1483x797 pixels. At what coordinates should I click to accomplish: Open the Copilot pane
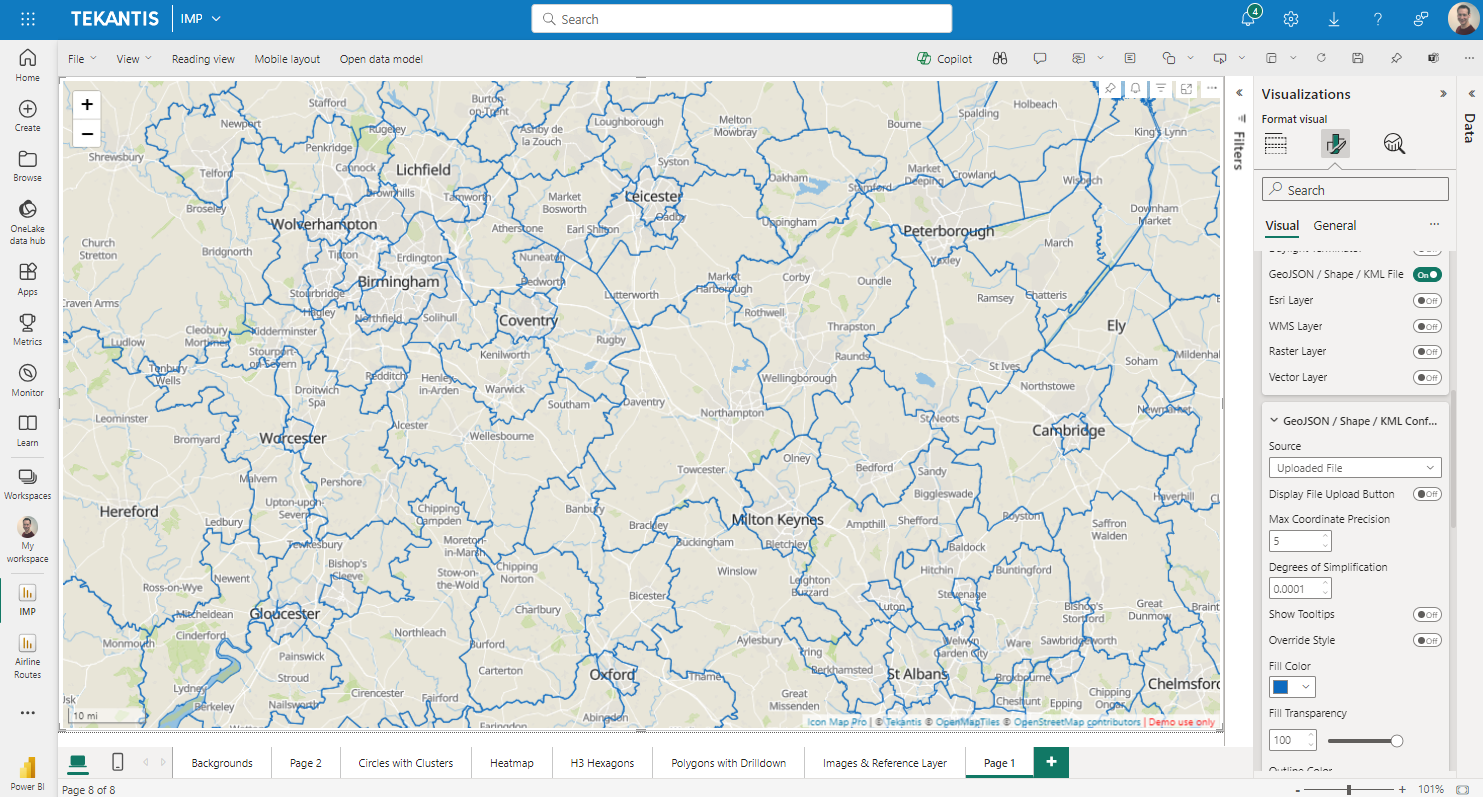click(944, 59)
